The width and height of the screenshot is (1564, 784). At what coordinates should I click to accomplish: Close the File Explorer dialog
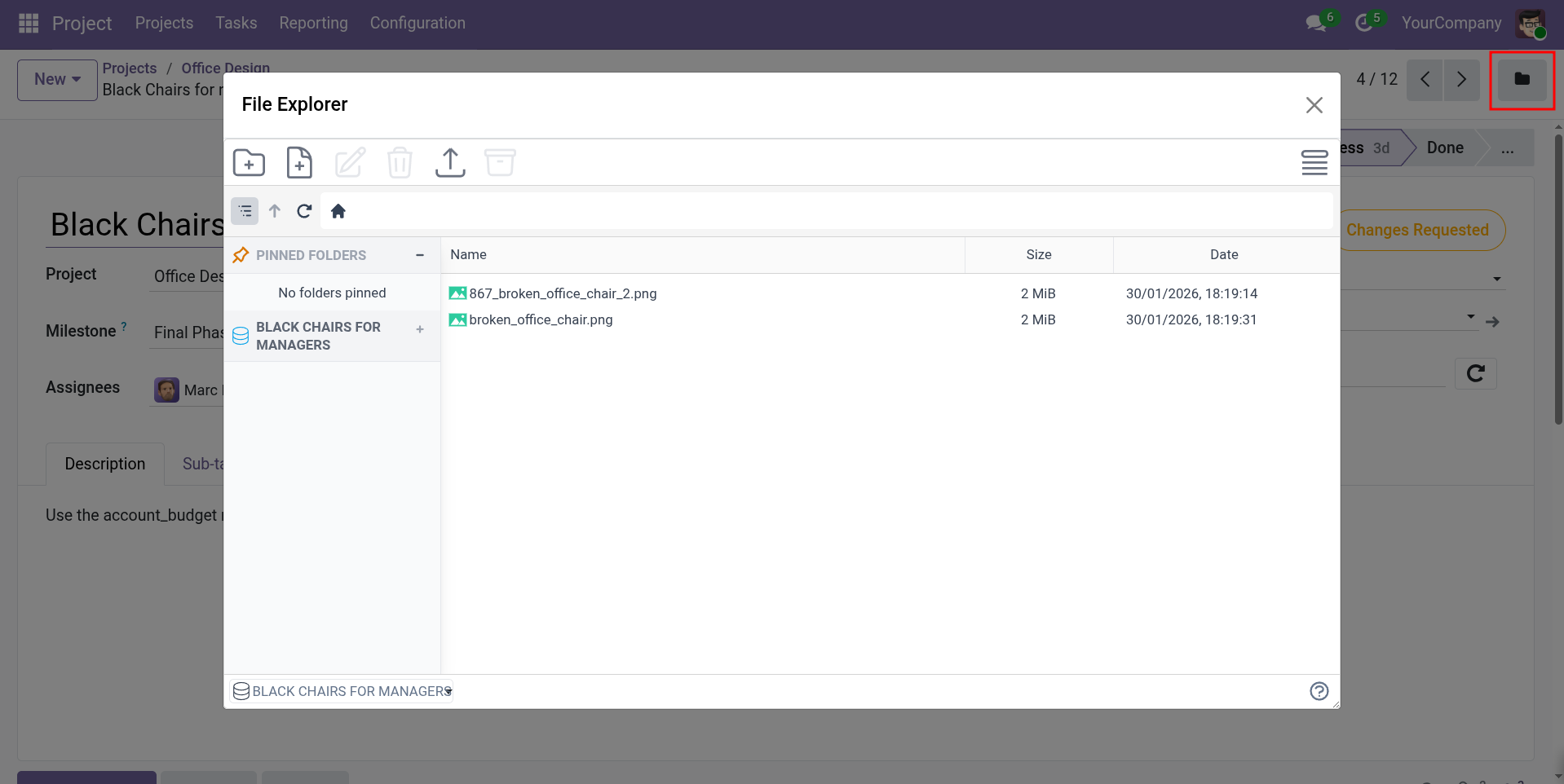[x=1314, y=105]
